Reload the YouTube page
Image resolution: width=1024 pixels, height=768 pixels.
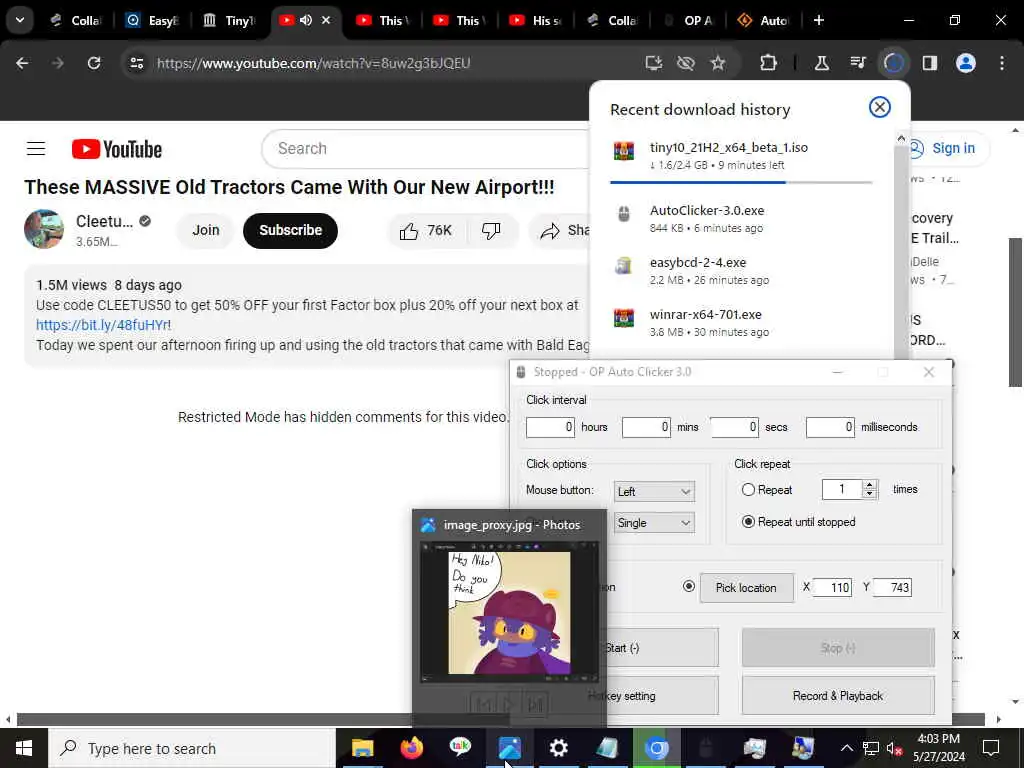coord(94,63)
